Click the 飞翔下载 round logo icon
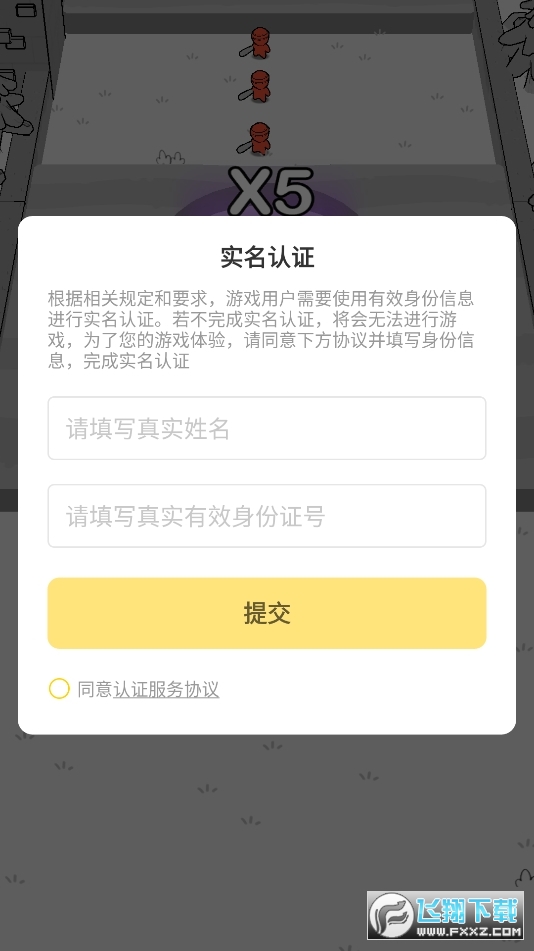The height and width of the screenshot is (951, 534). [x=391, y=915]
